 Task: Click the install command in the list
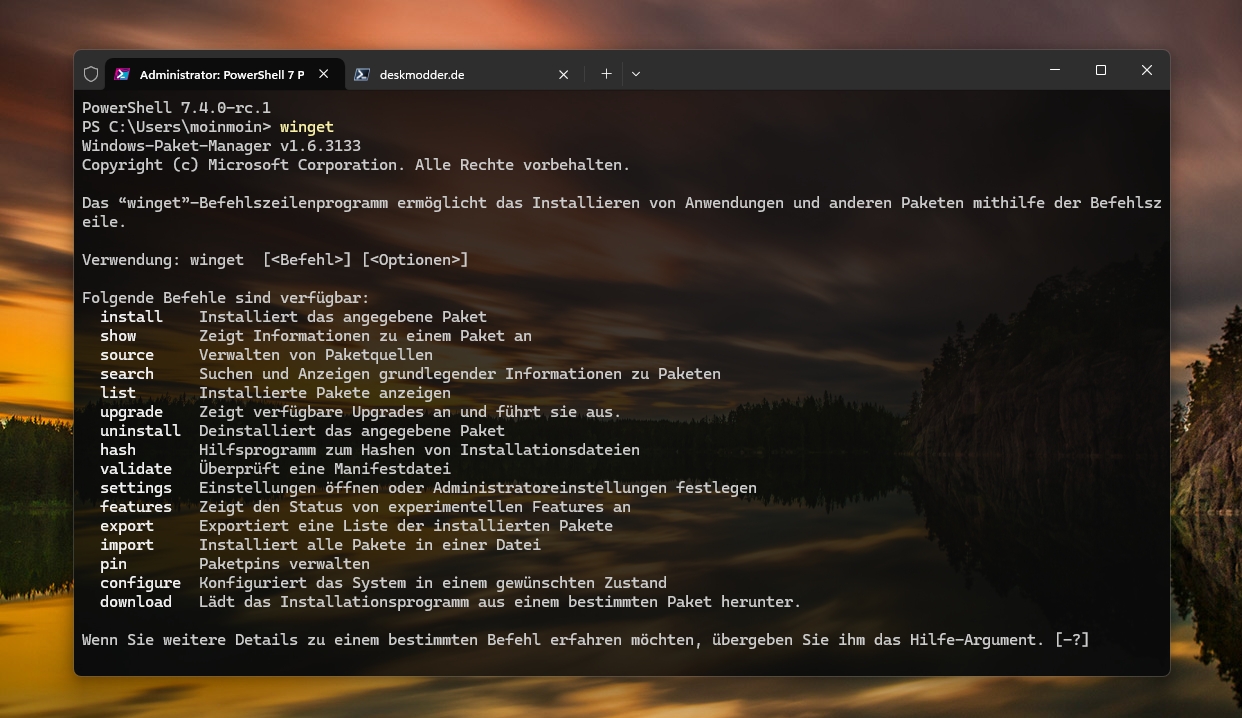pos(131,317)
